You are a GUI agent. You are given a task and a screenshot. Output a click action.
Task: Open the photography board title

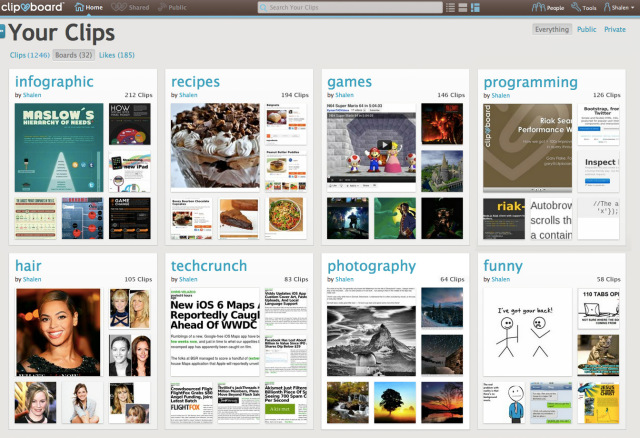[x=372, y=266]
